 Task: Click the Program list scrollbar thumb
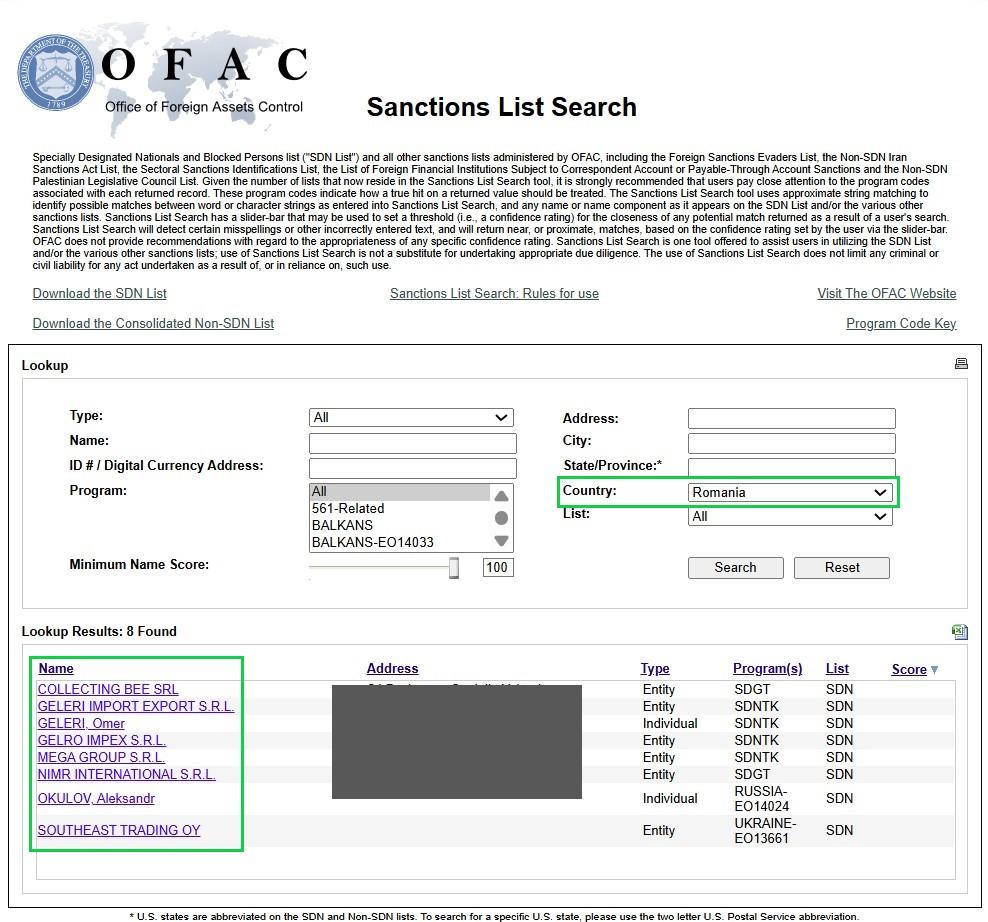(502, 518)
